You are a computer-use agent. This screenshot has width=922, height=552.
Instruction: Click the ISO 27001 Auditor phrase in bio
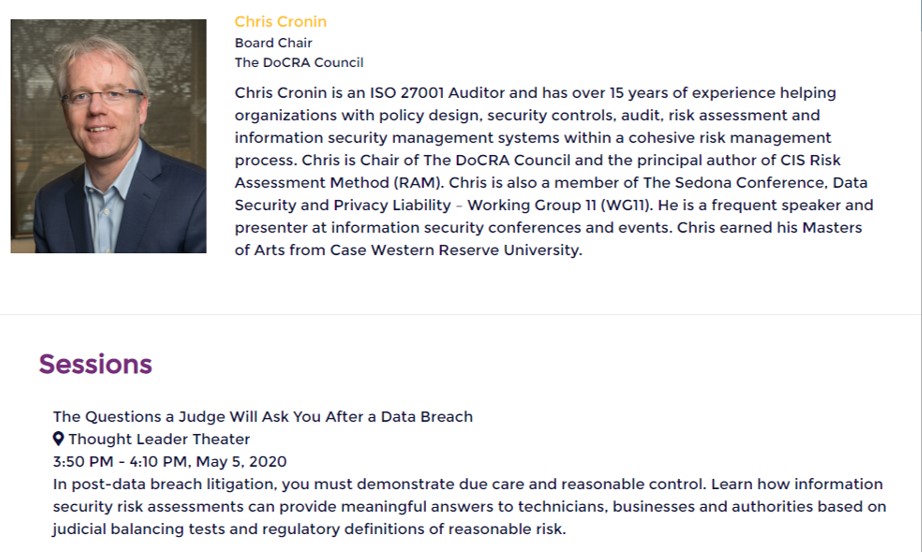point(437,93)
